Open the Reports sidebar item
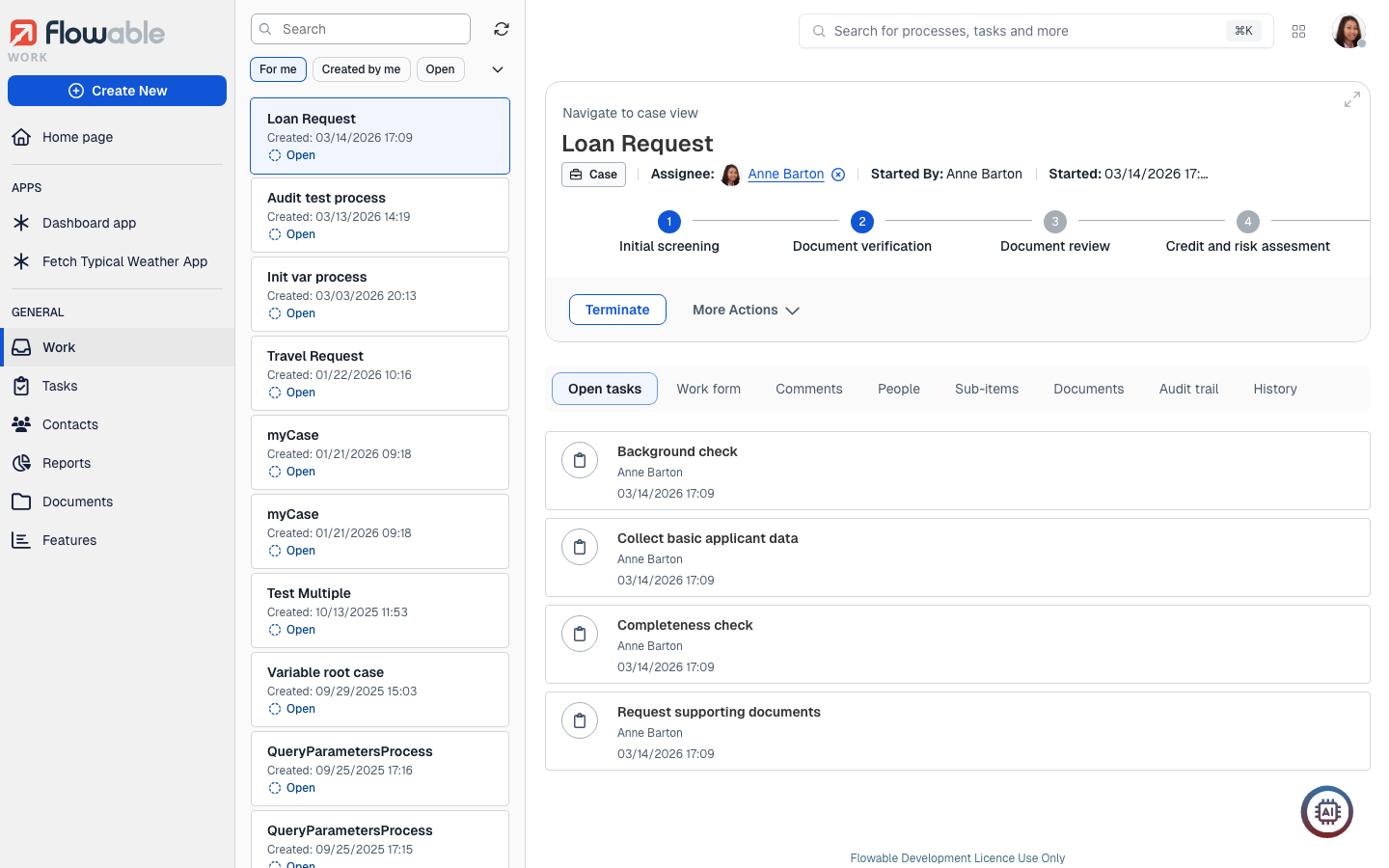The image size is (1389, 868). 67,463
